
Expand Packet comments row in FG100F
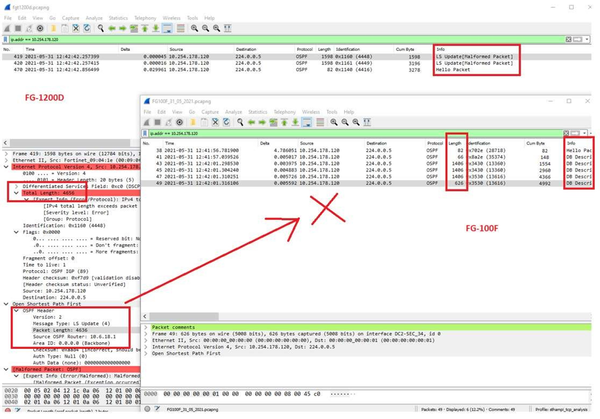pos(146,327)
